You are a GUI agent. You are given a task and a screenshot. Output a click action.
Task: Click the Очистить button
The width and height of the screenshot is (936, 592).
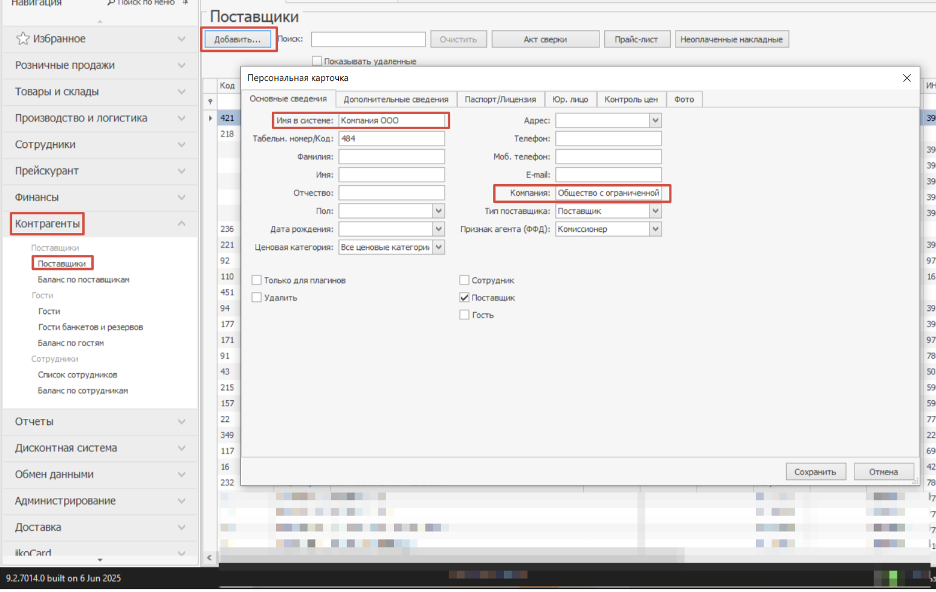tap(458, 39)
